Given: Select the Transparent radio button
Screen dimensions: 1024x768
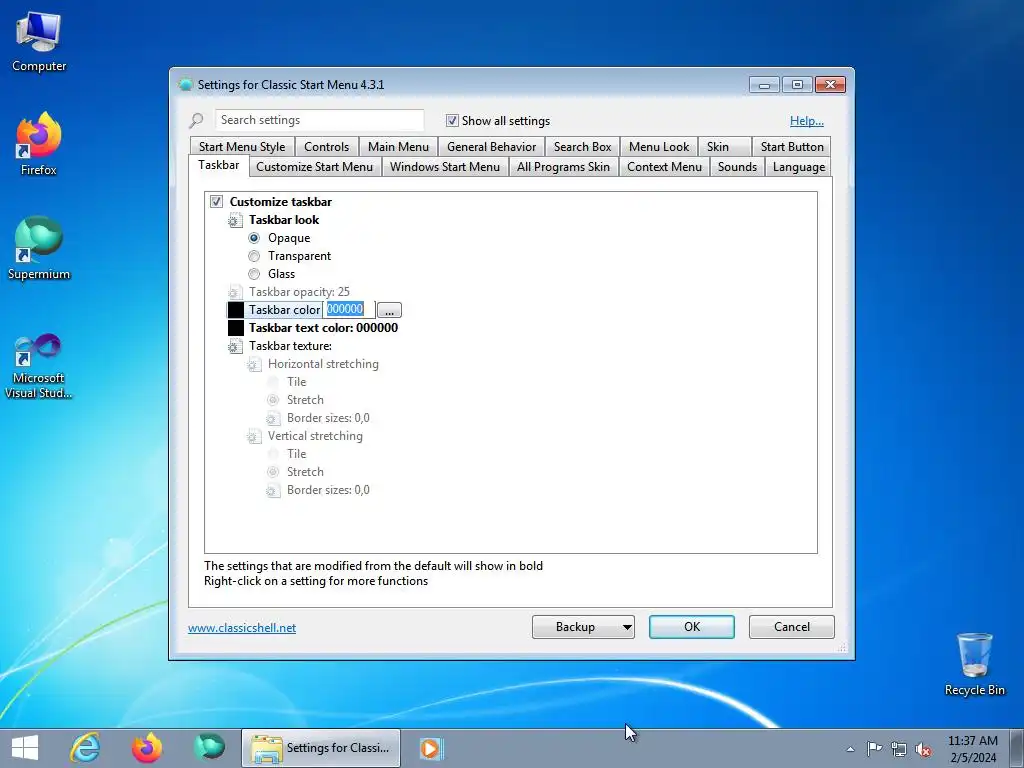Looking at the screenshot, I should coord(254,256).
